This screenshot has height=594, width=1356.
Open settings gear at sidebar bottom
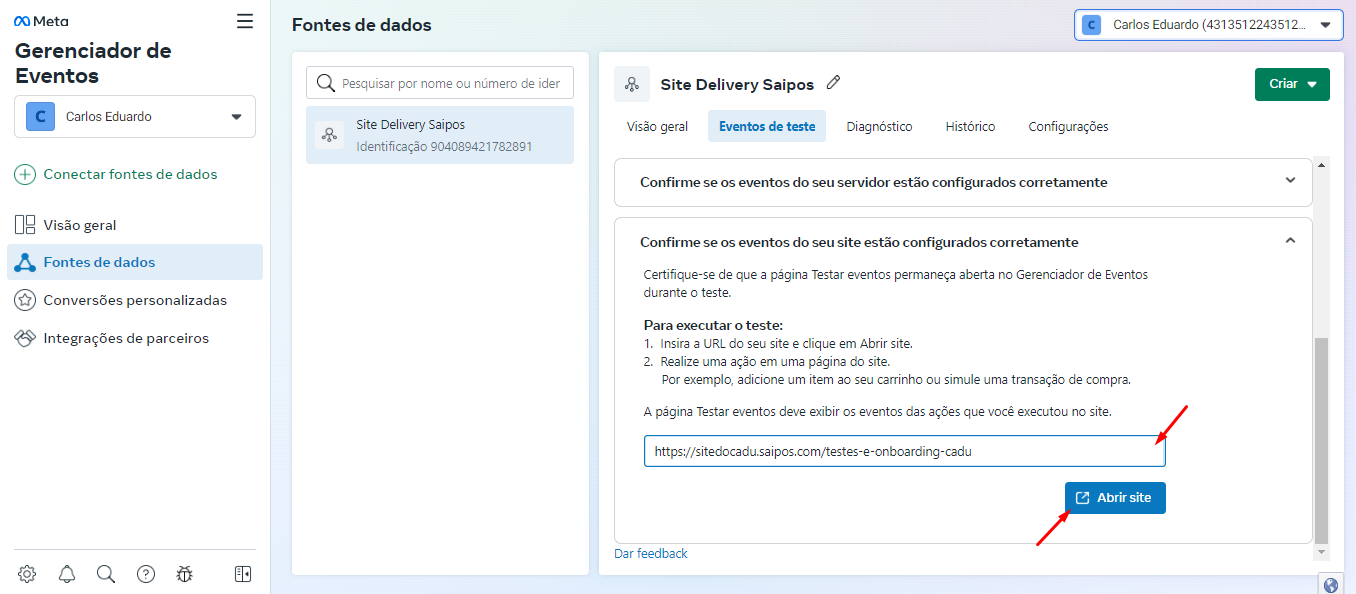tap(27, 574)
